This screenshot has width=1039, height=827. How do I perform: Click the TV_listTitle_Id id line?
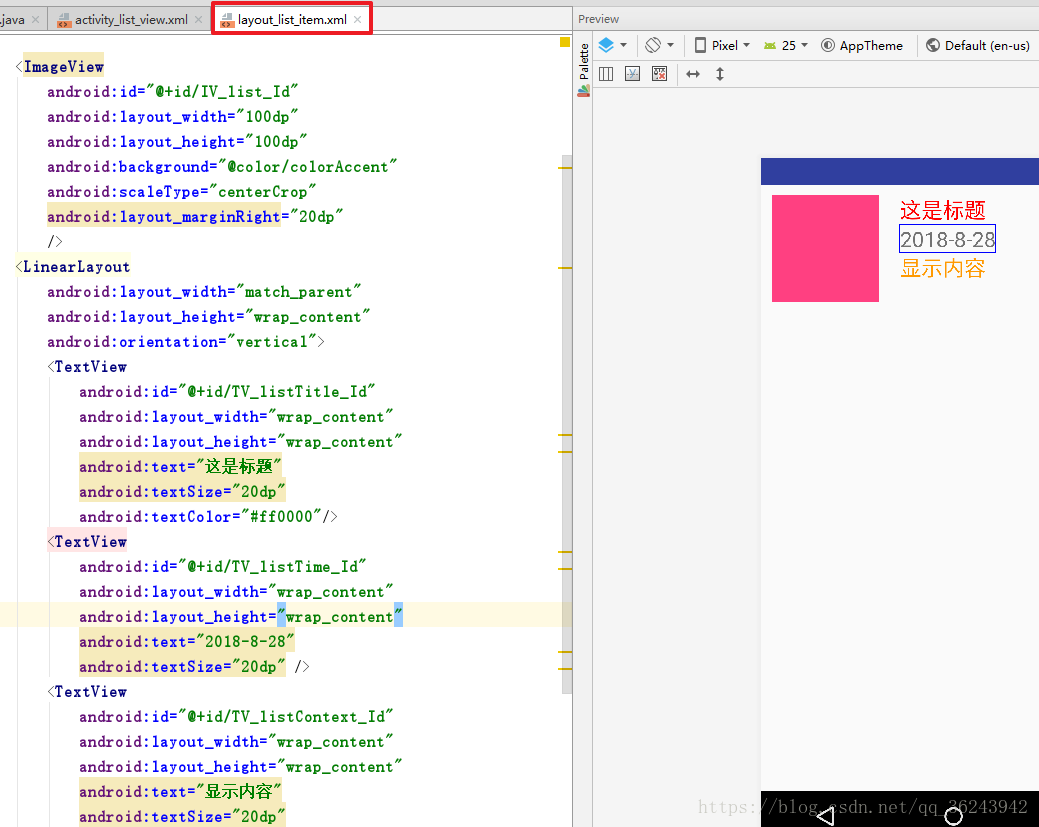[227, 392]
